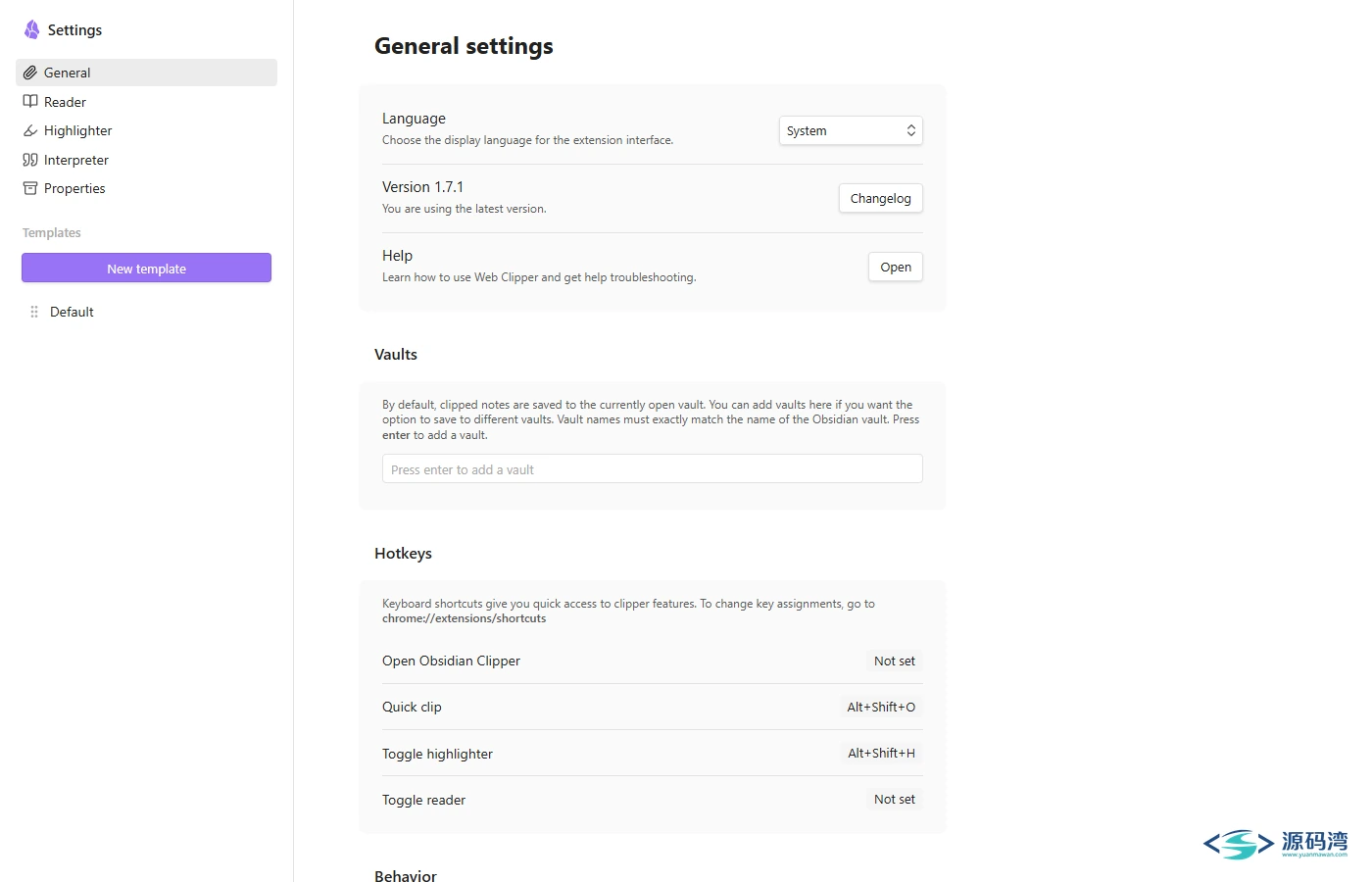Click the chrome://extensions/shortcuts text
The width and height of the screenshot is (1372, 882).
pyautogui.click(x=464, y=618)
